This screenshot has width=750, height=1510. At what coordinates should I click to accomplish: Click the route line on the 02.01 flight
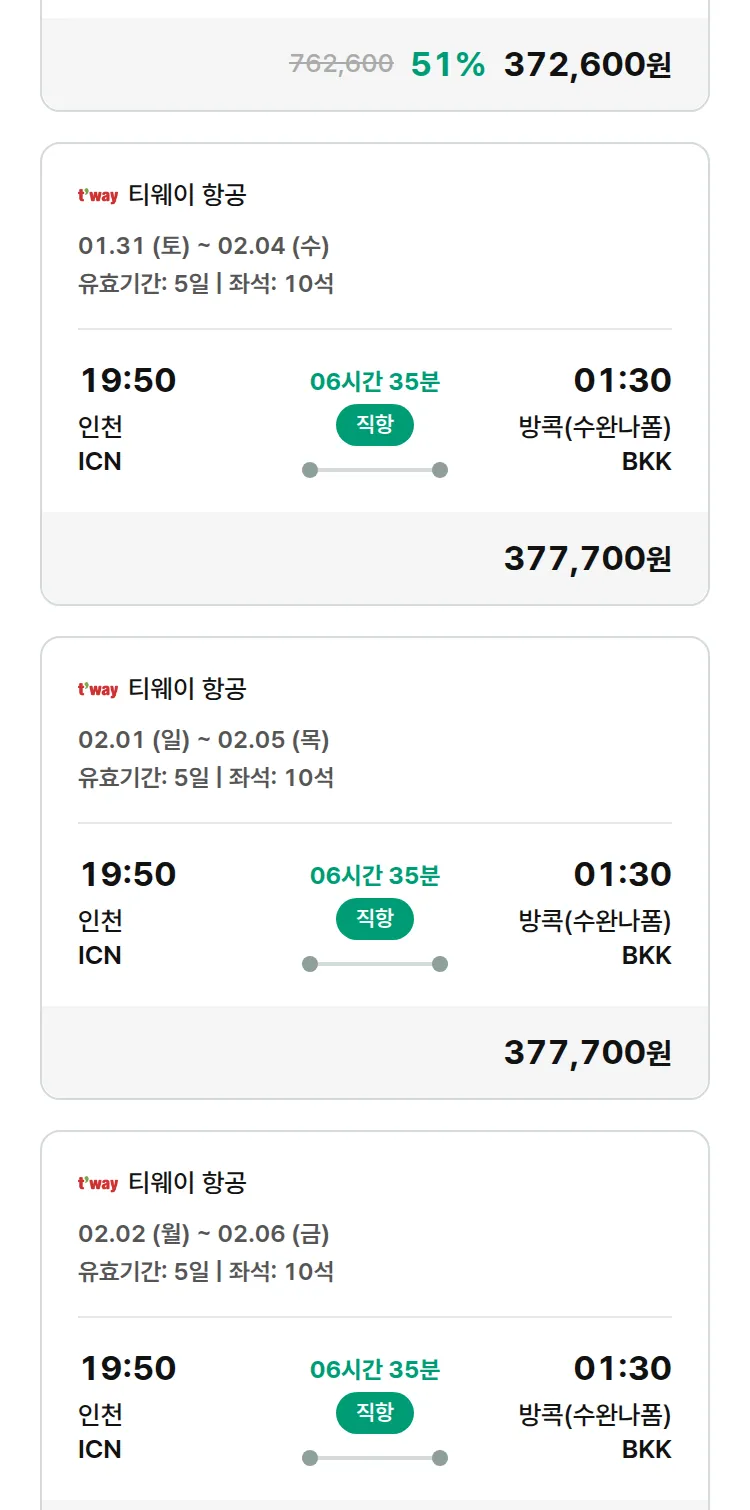click(375, 964)
